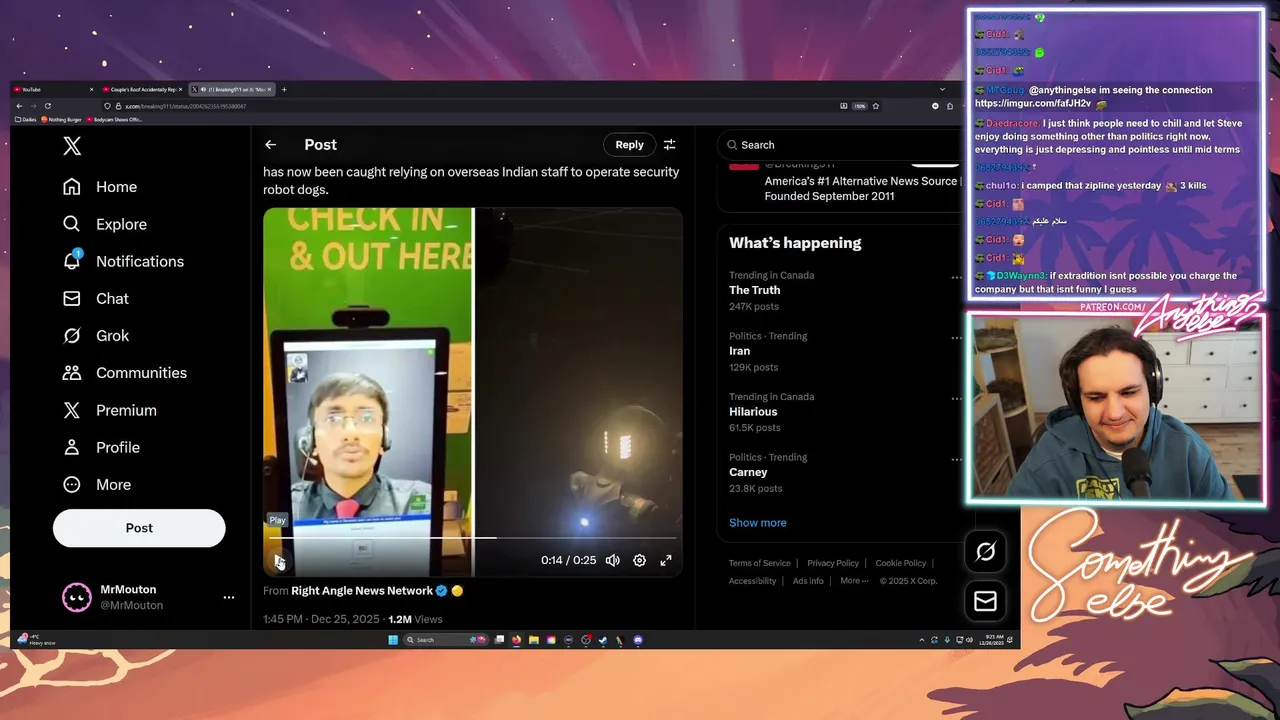Open the Windows Start menu

tap(393, 640)
